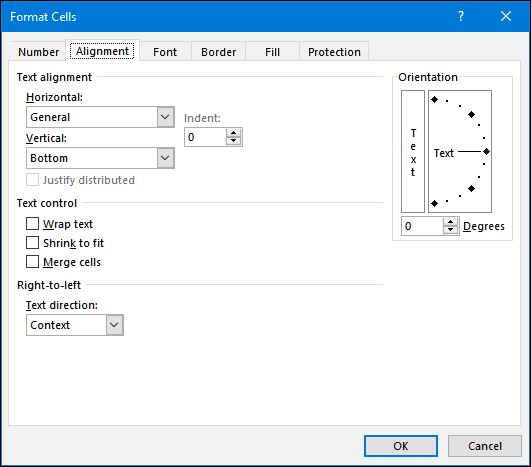The height and width of the screenshot is (467, 531).
Task: Click the red diamond orientation handle
Action: tap(486, 152)
